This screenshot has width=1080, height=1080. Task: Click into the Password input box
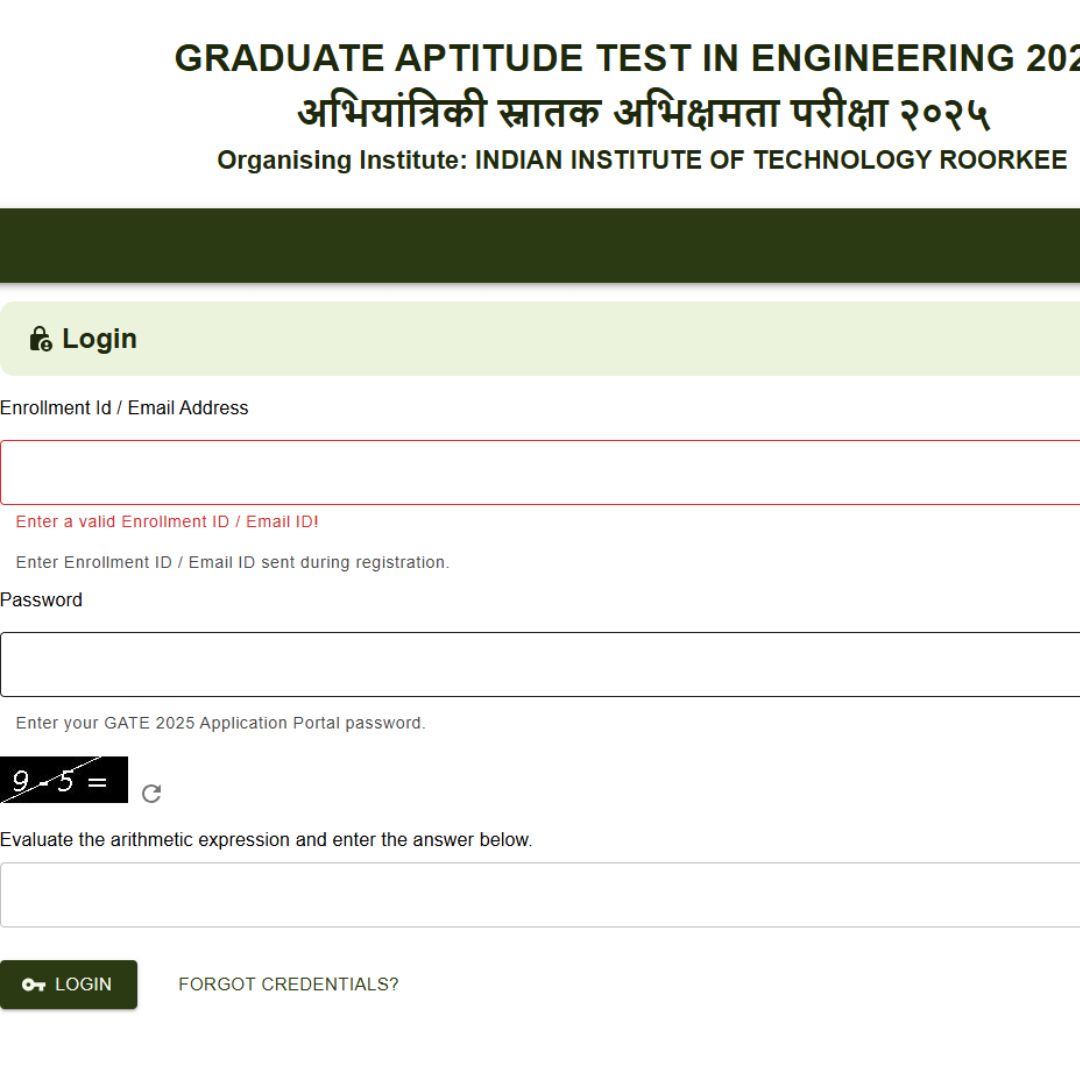(540, 664)
